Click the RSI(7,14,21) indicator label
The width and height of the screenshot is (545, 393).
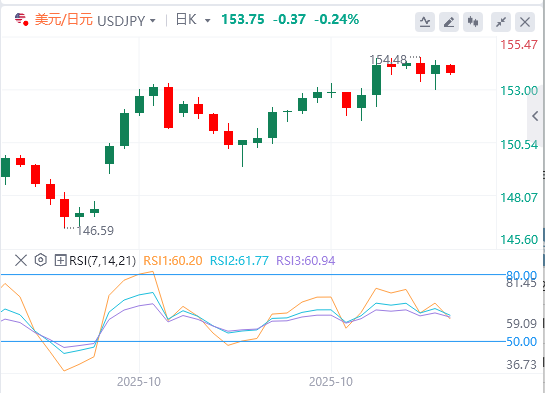103,260
